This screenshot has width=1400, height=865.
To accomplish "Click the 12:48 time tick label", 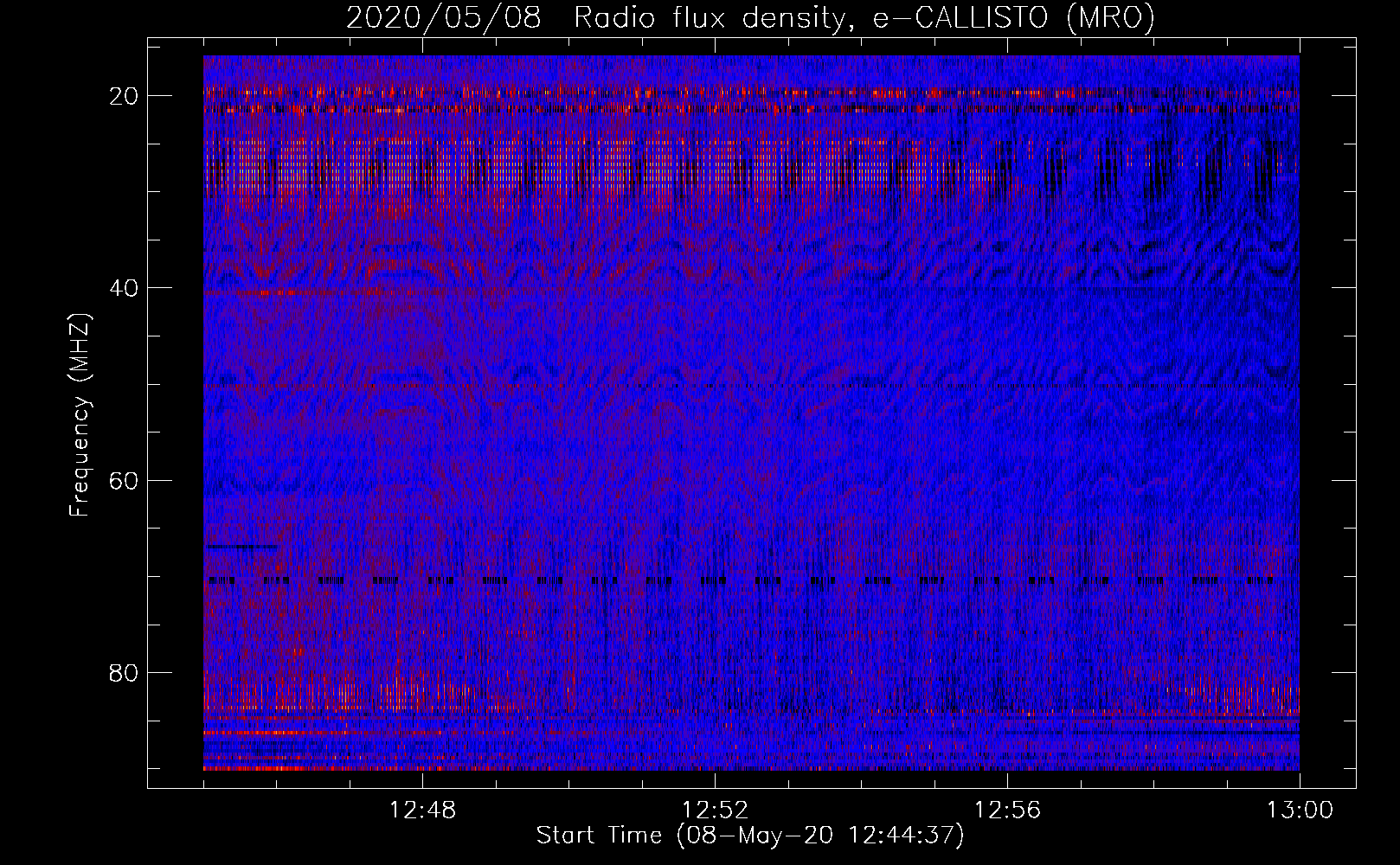I will click(423, 811).
